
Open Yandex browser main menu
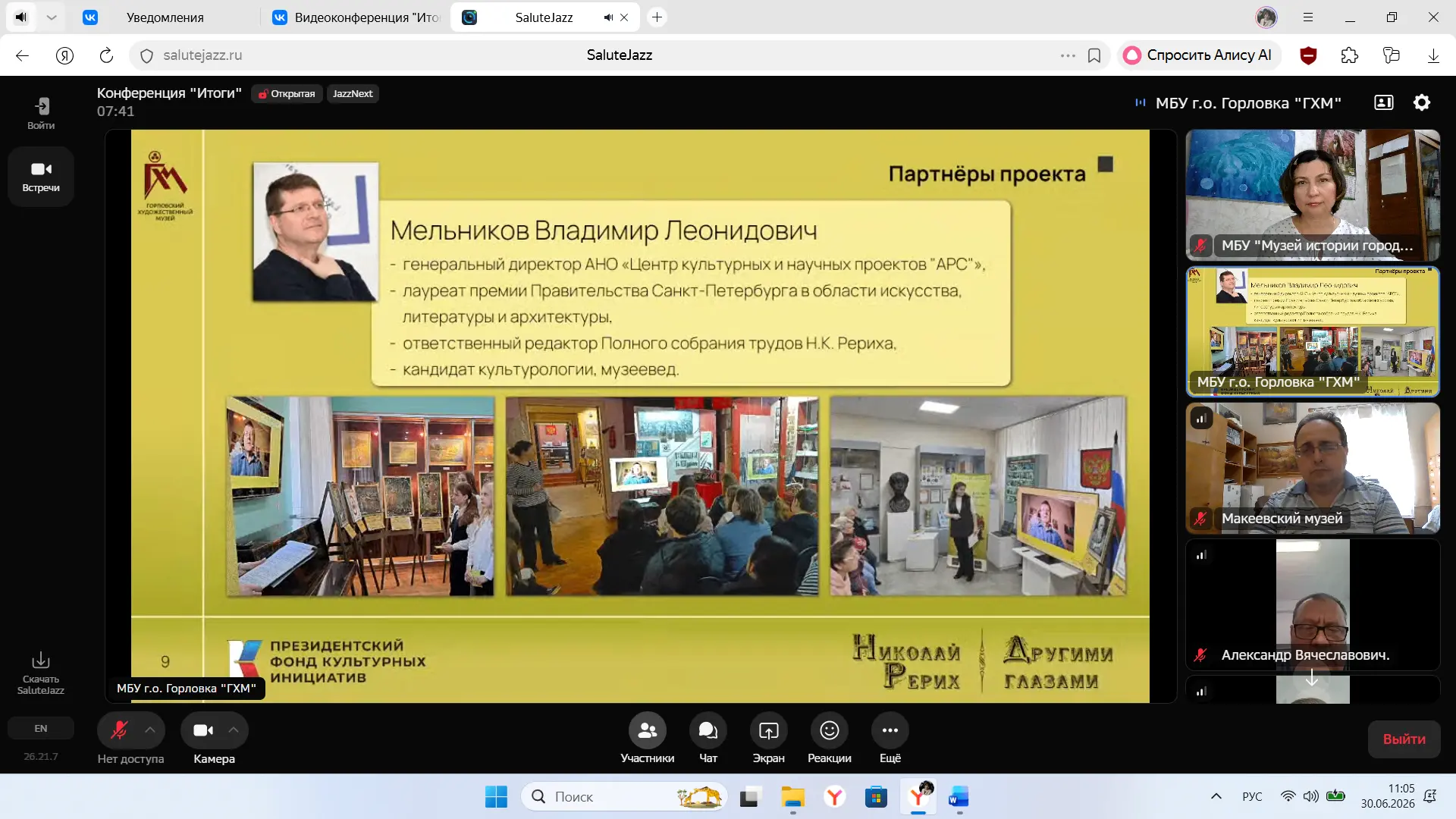click(x=1308, y=17)
